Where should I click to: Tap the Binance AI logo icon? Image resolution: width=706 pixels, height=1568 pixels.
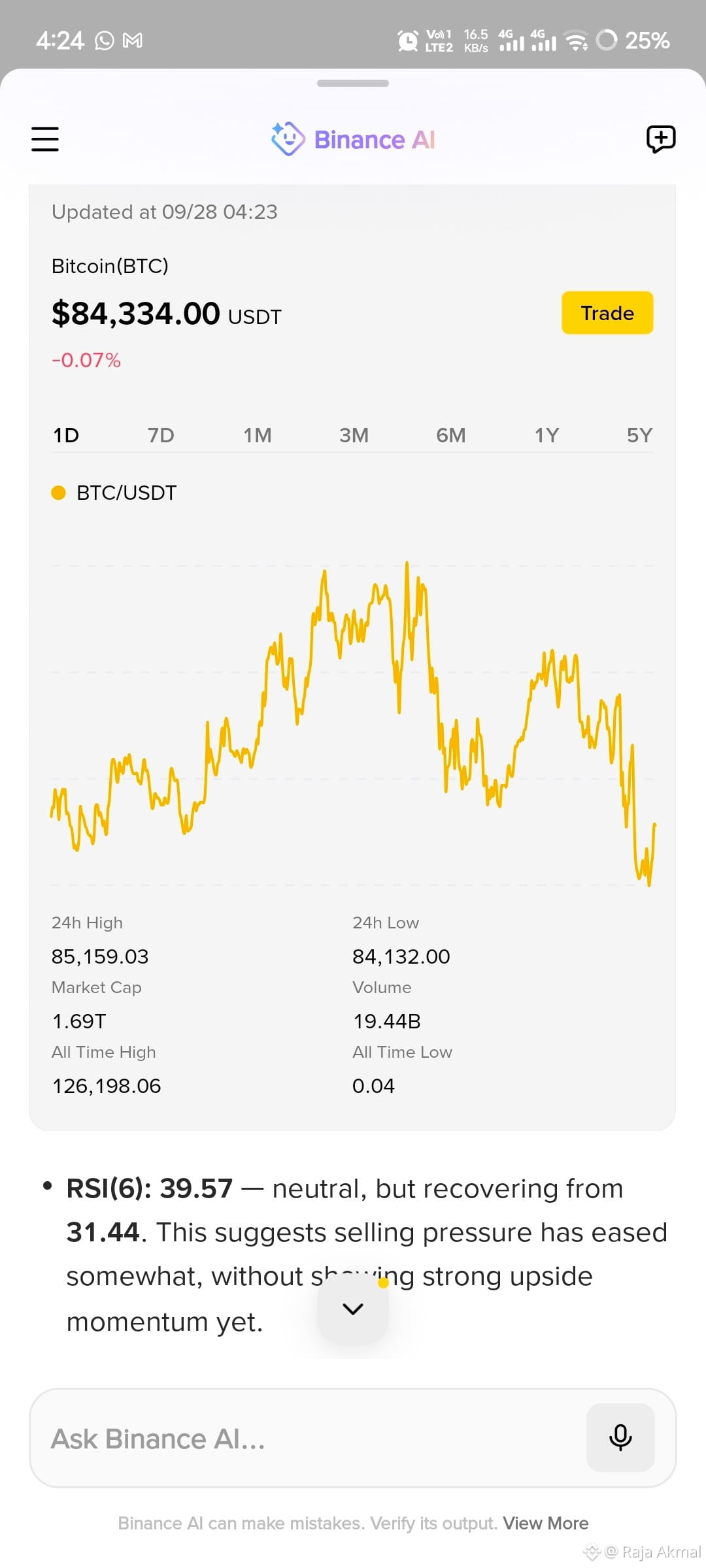click(x=288, y=139)
